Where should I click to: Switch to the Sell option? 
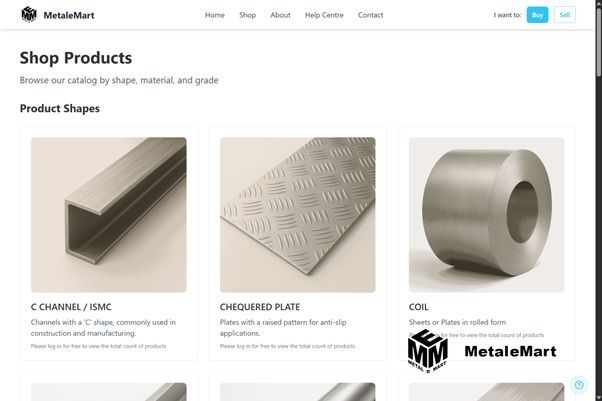click(x=564, y=15)
